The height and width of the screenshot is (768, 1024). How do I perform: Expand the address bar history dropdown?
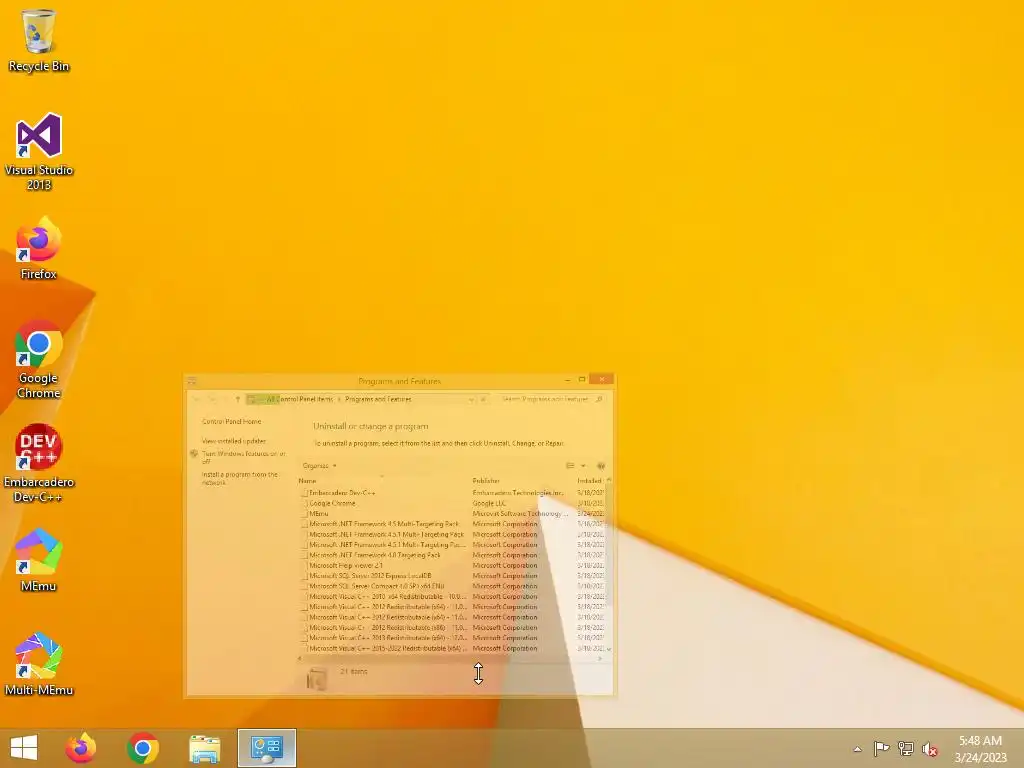tap(471, 399)
